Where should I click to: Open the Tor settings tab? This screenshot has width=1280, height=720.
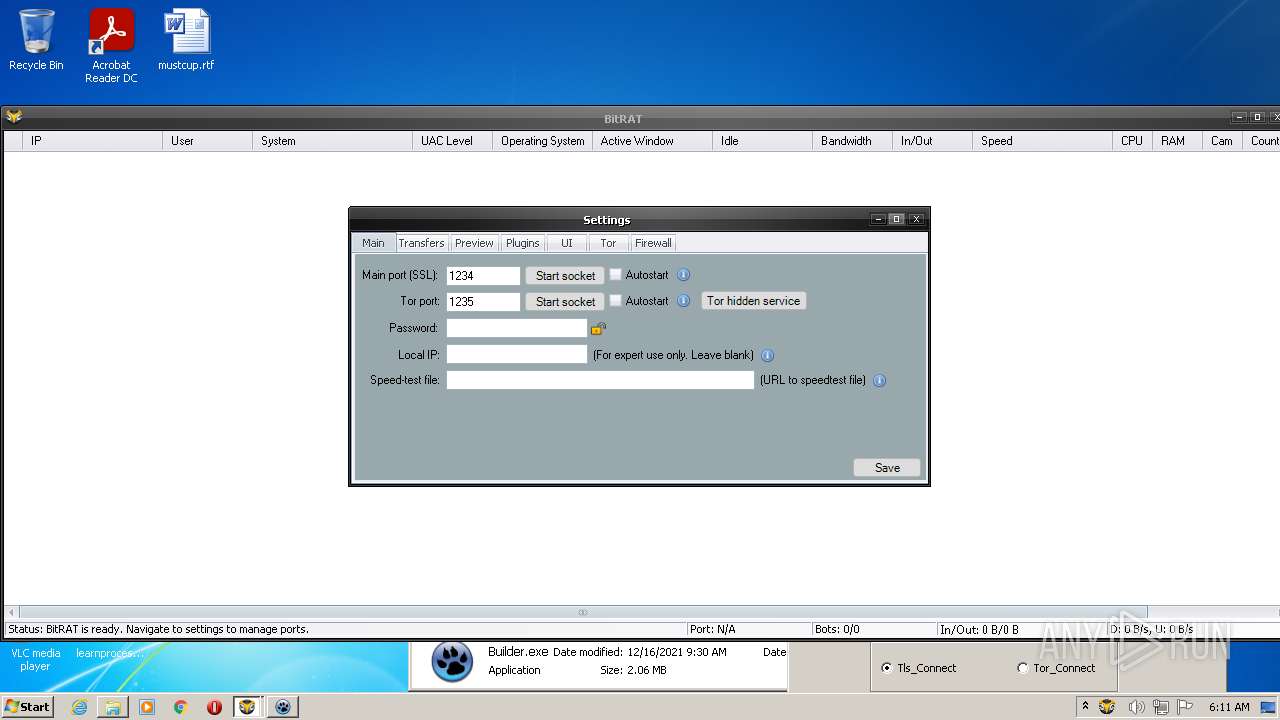[608, 243]
